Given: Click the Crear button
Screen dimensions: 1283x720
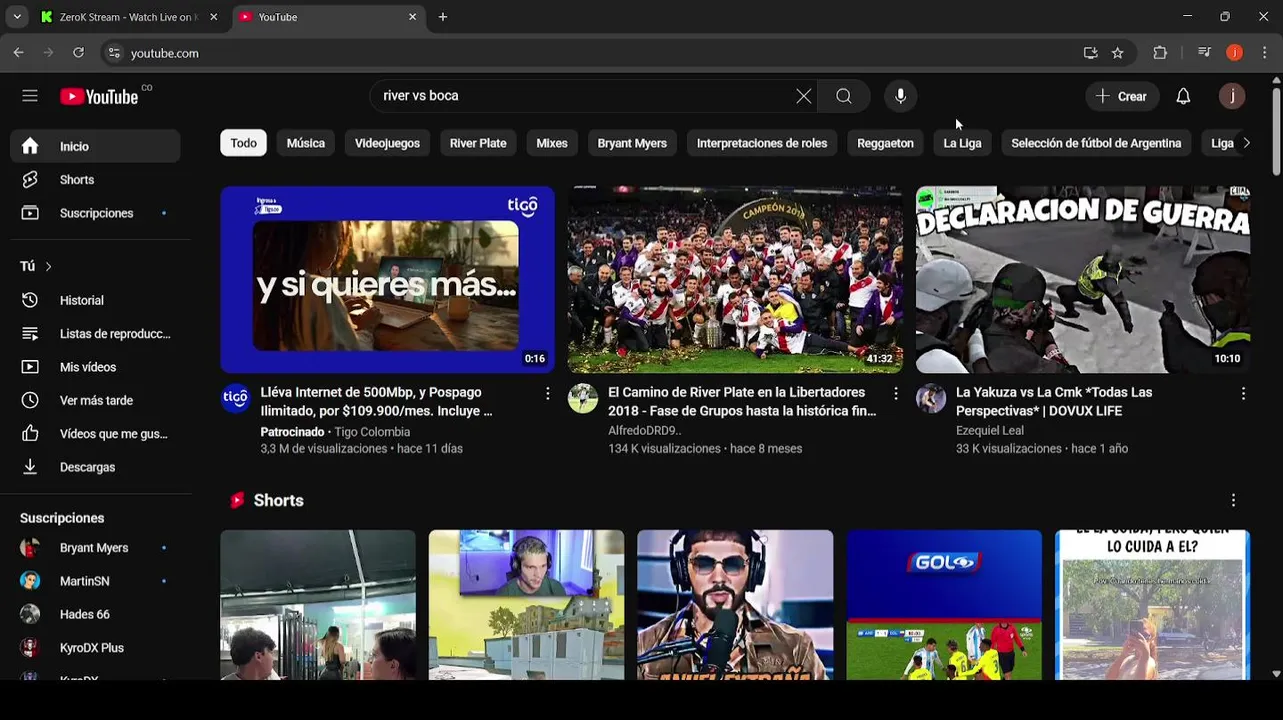Looking at the screenshot, I should coord(1122,96).
